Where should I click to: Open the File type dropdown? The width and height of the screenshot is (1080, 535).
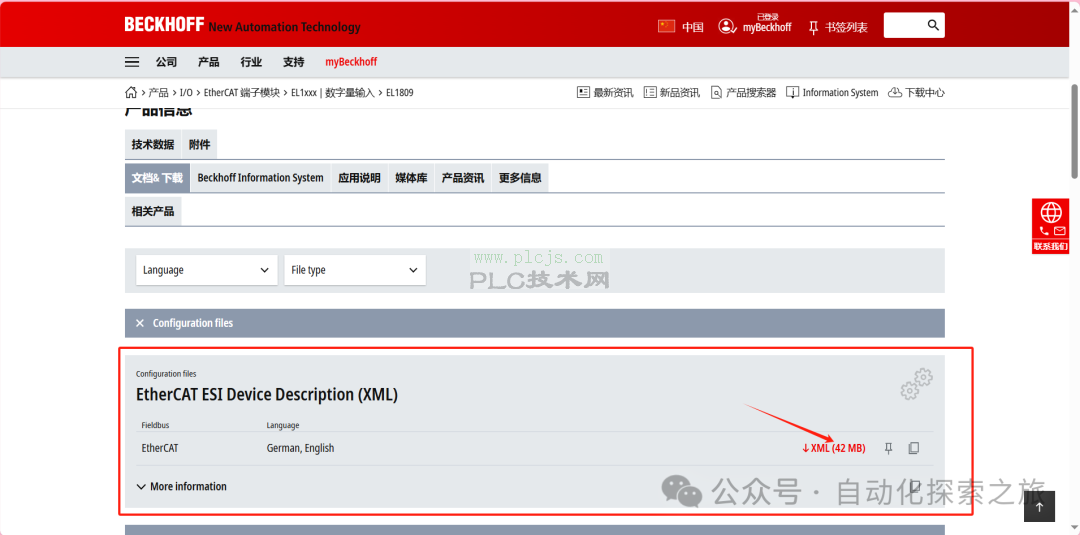click(355, 270)
